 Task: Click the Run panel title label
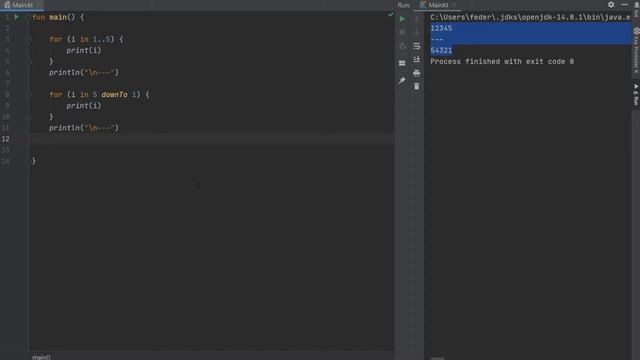(403, 5)
